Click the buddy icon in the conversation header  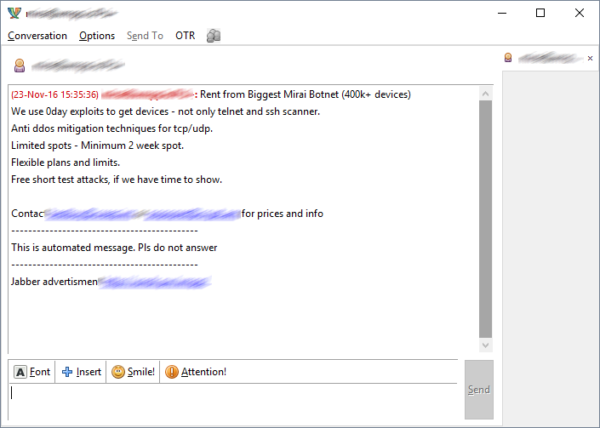click(19, 66)
